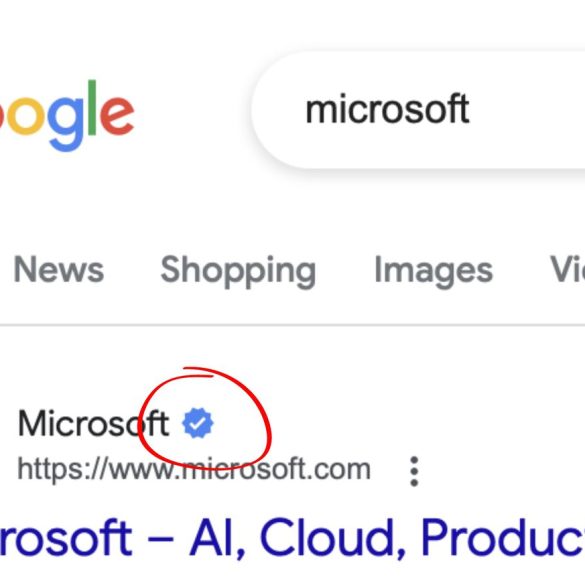Click the Google logo
Screen dimensions: 585x585
67,116
